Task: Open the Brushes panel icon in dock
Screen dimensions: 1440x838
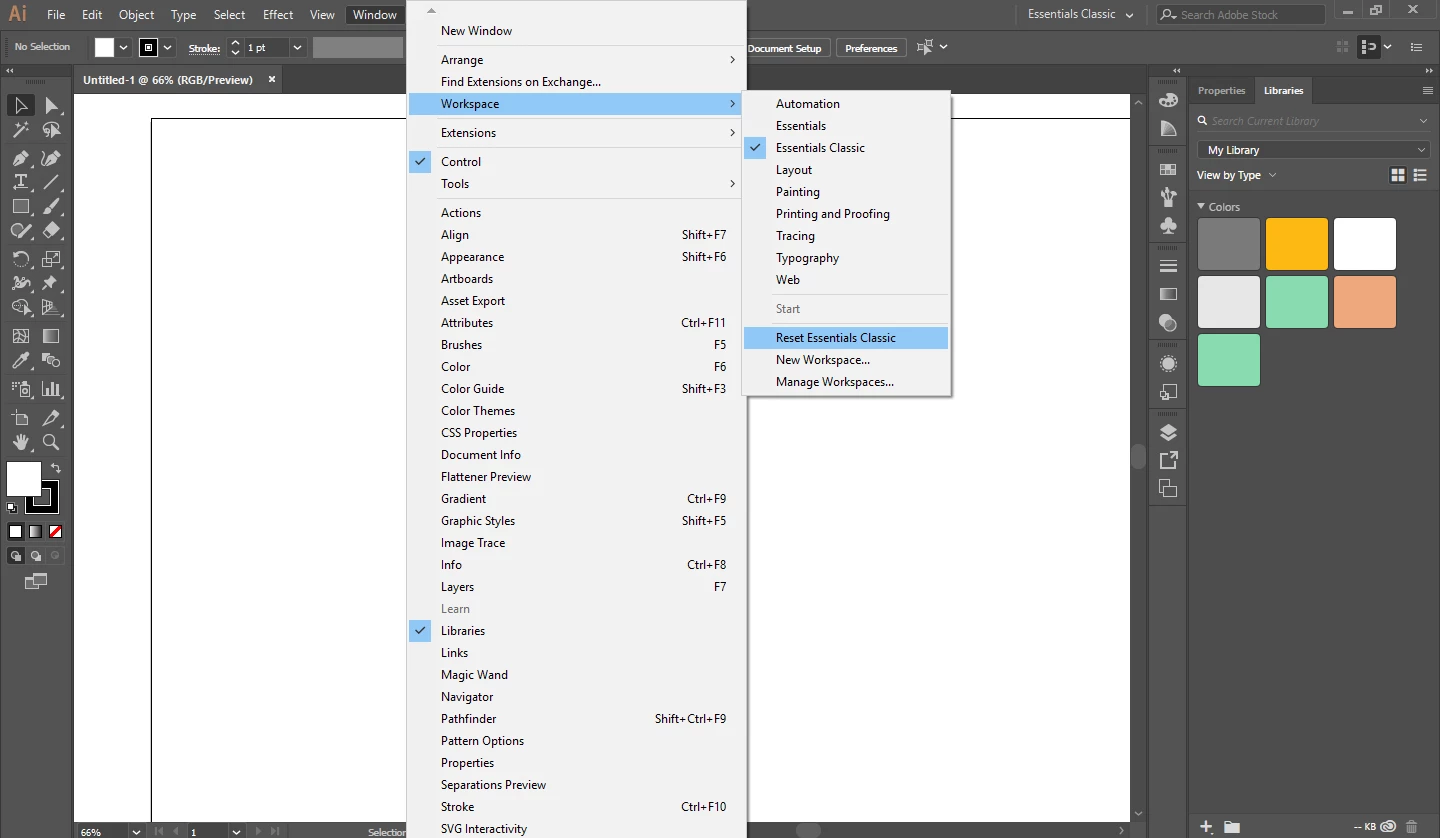Action: pyautogui.click(x=1168, y=198)
